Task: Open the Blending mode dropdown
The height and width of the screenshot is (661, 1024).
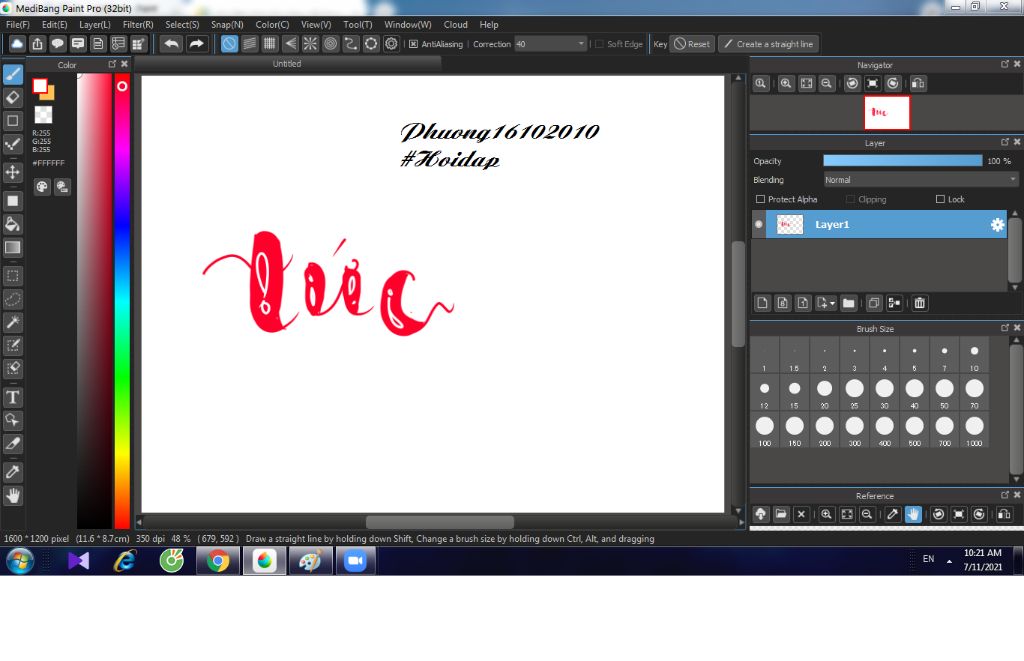Action: coord(921,180)
